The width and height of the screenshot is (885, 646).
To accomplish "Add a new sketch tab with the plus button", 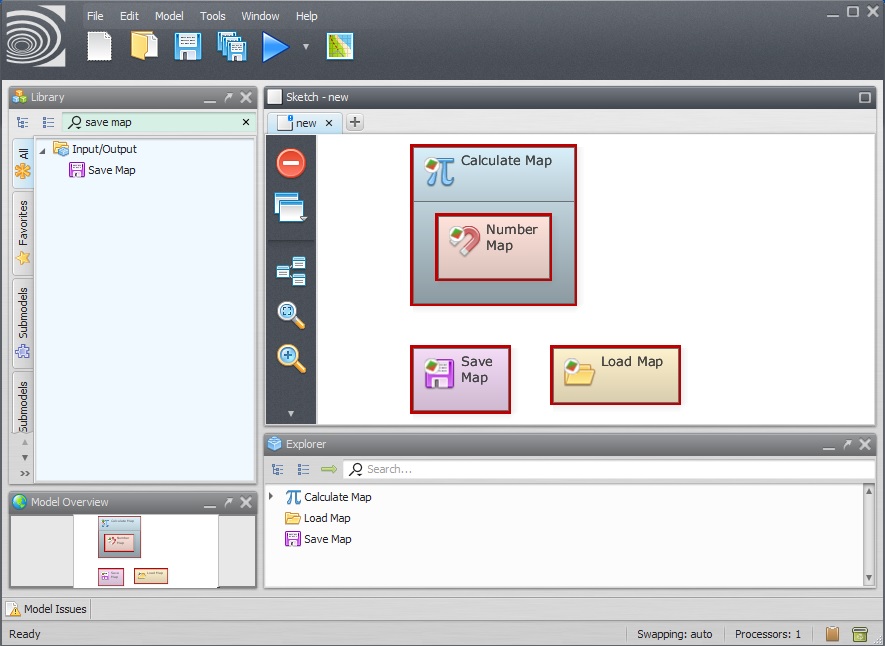I will pos(355,123).
